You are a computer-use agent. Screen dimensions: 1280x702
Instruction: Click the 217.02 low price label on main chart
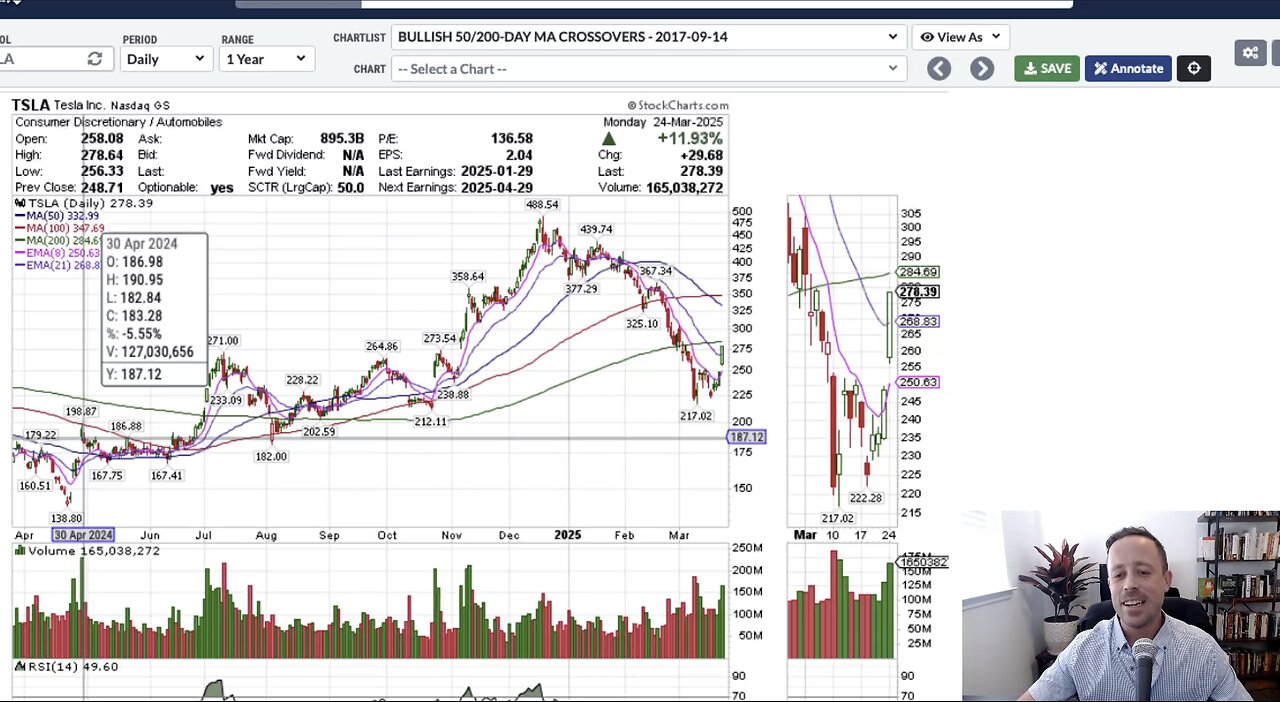tap(695, 416)
